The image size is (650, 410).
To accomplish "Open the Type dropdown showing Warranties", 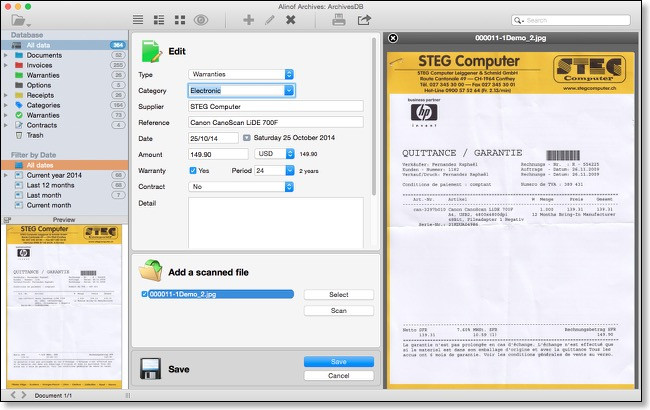I will (x=241, y=74).
